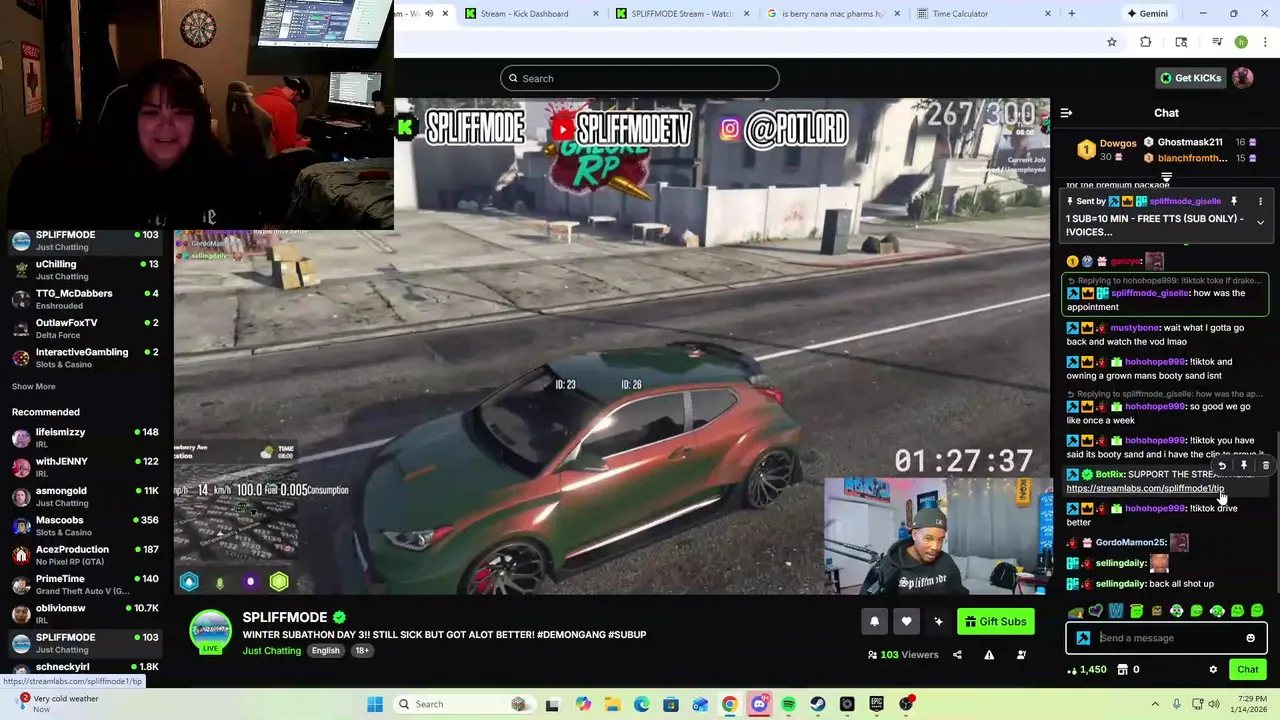Open the user avatar in top right
This screenshot has width=1280, height=720.
[x=1243, y=78]
